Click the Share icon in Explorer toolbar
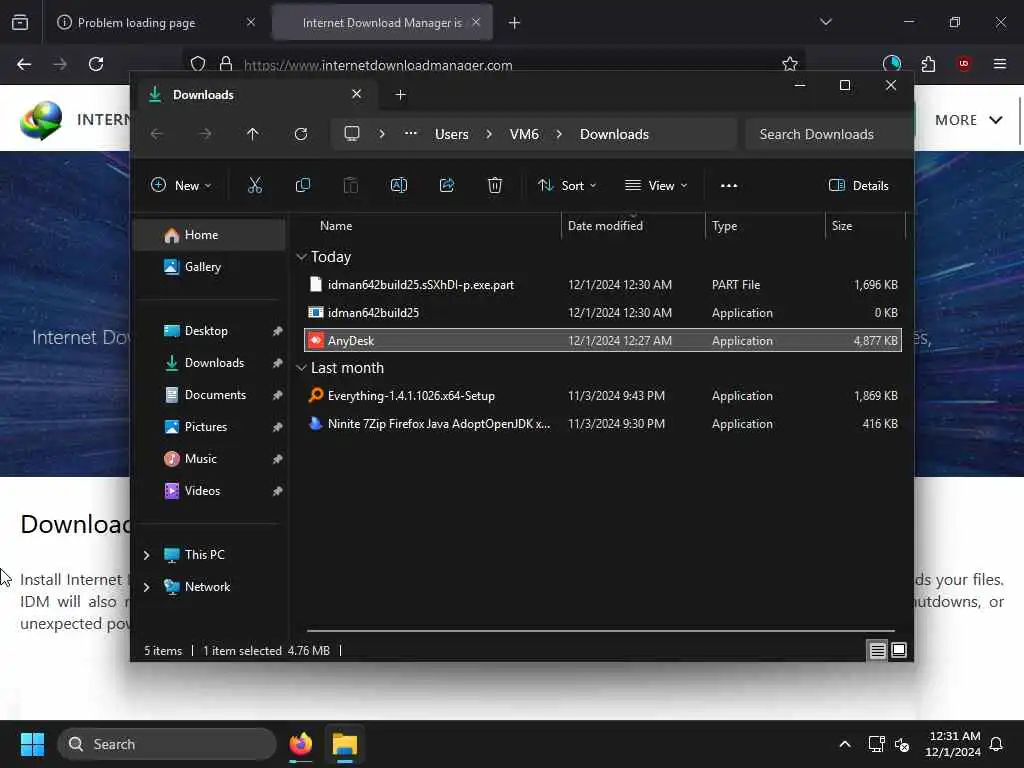 tap(447, 185)
